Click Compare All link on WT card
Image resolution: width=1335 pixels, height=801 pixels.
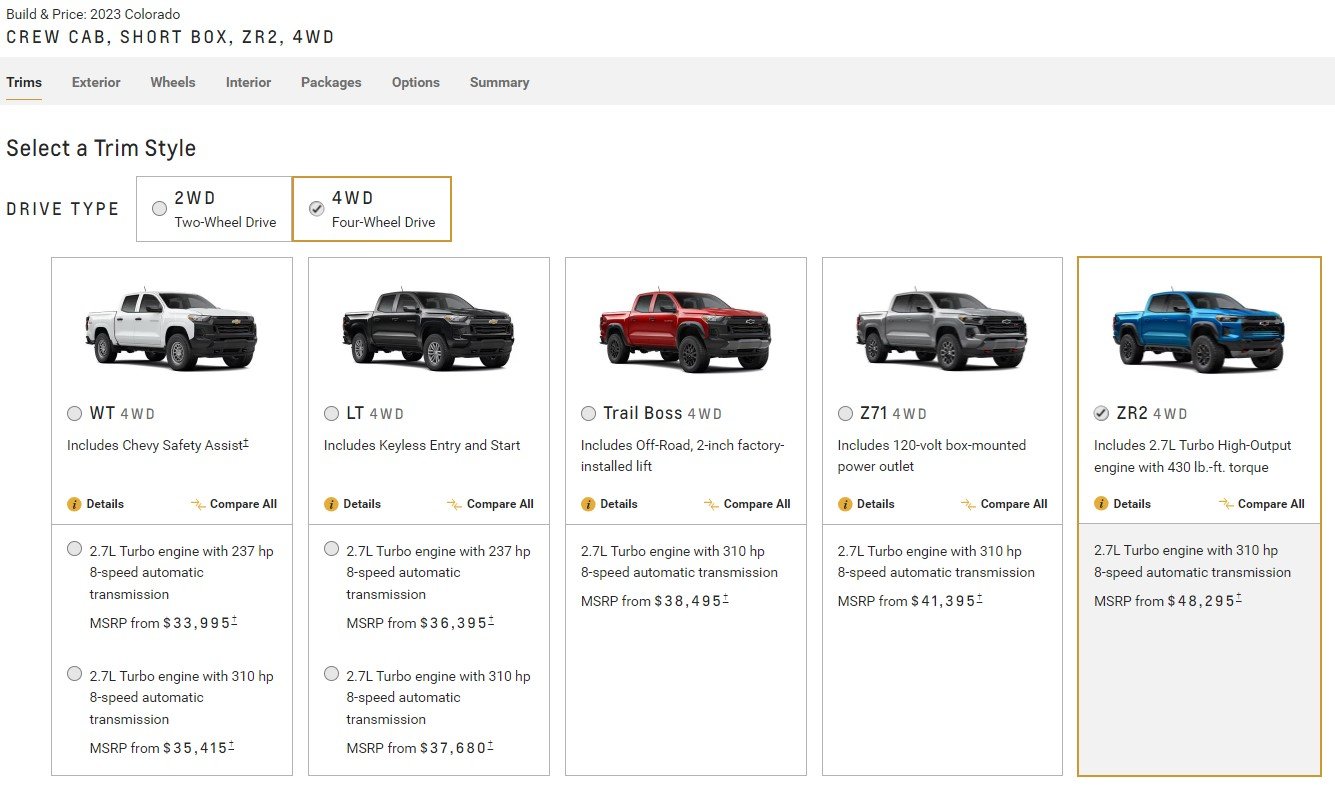tap(243, 504)
